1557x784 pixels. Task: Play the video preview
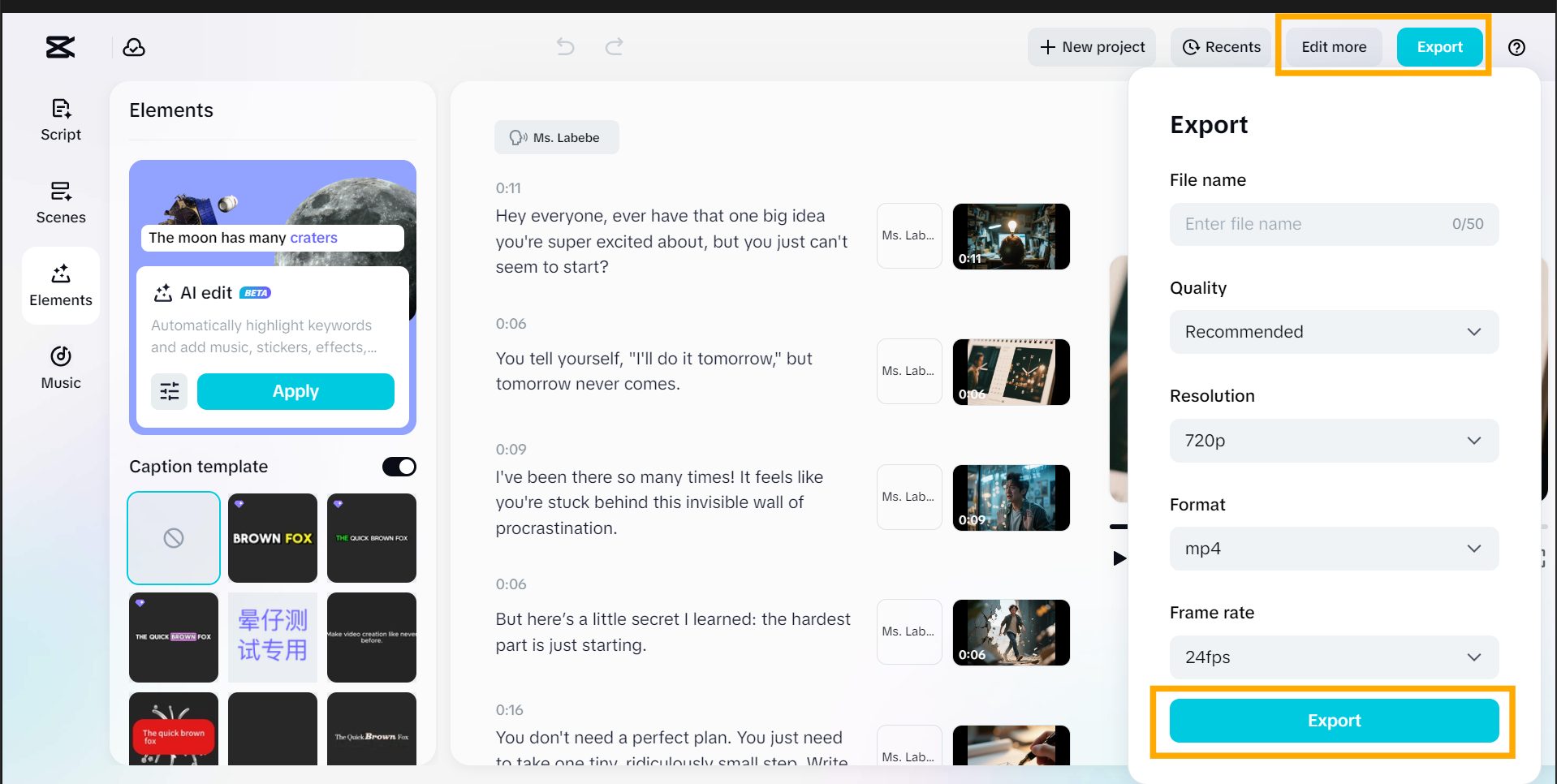tap(1119, 558)
